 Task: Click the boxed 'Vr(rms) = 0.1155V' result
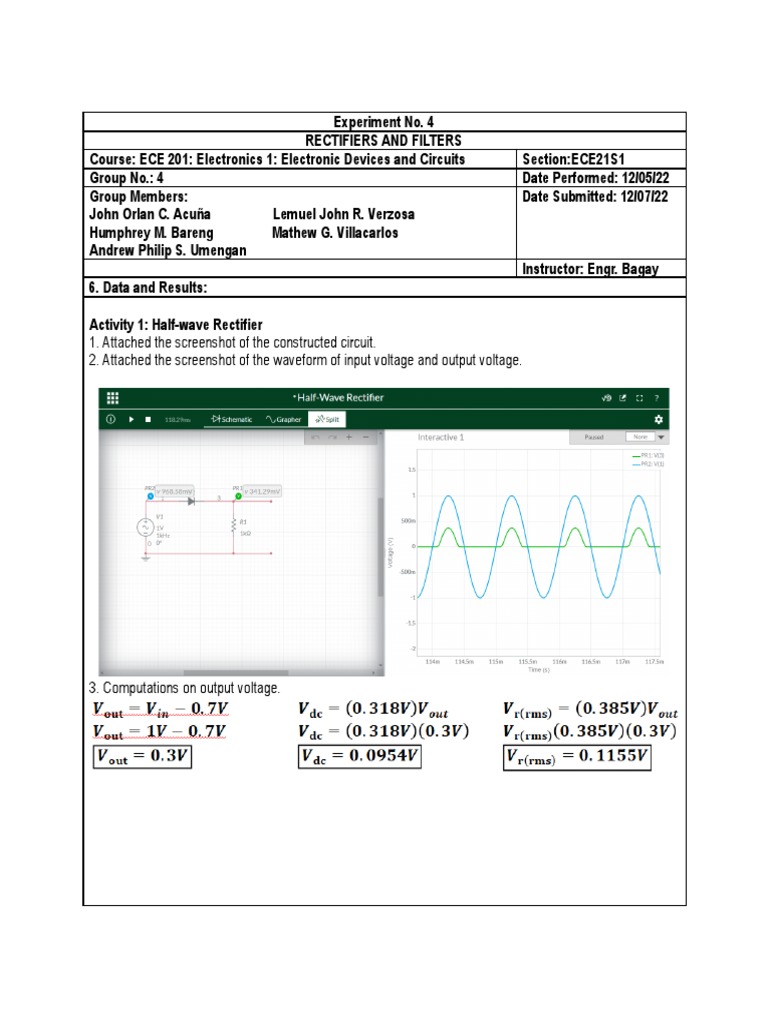577,758
